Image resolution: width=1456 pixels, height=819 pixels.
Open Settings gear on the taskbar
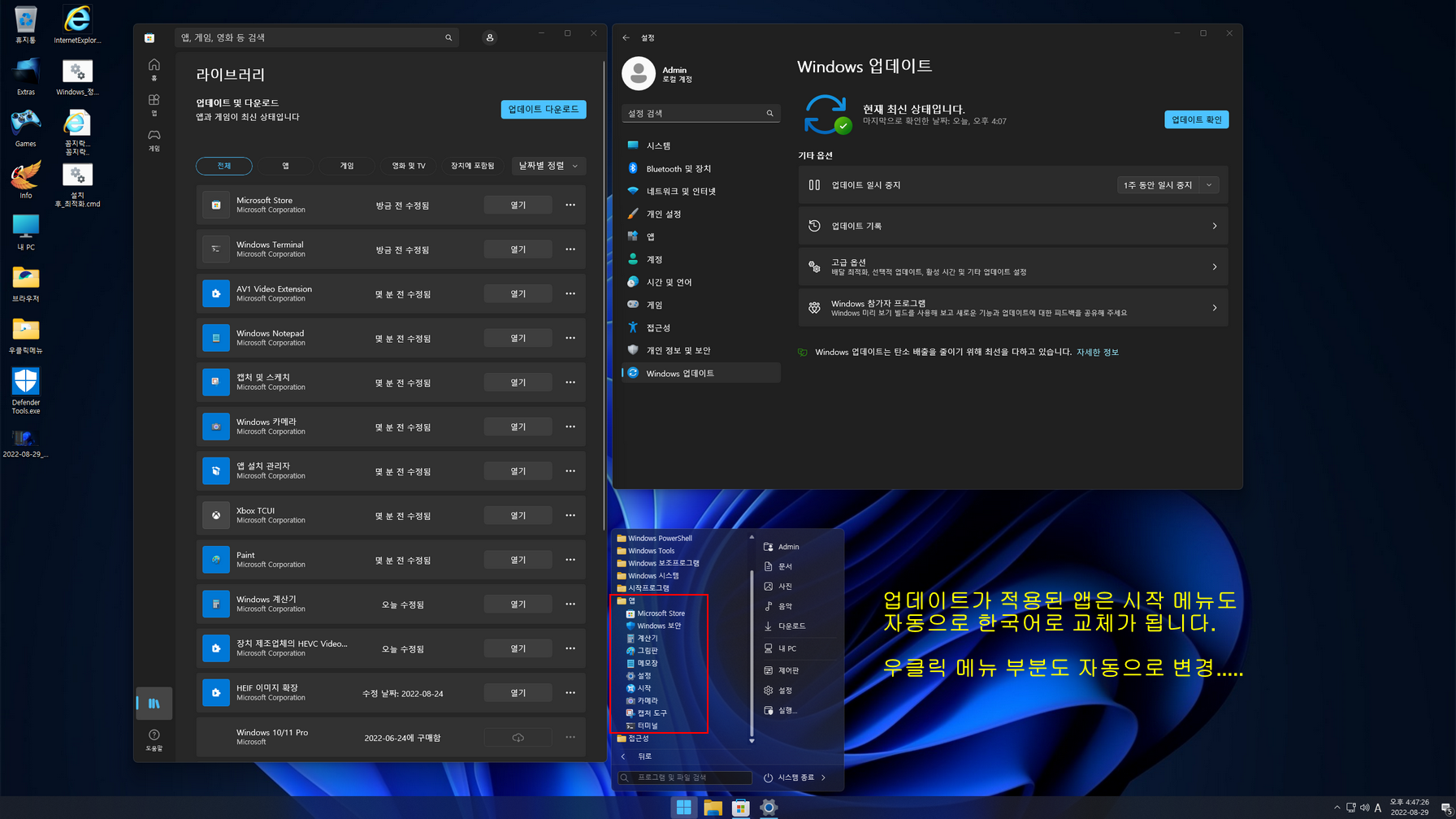point(769,807)
